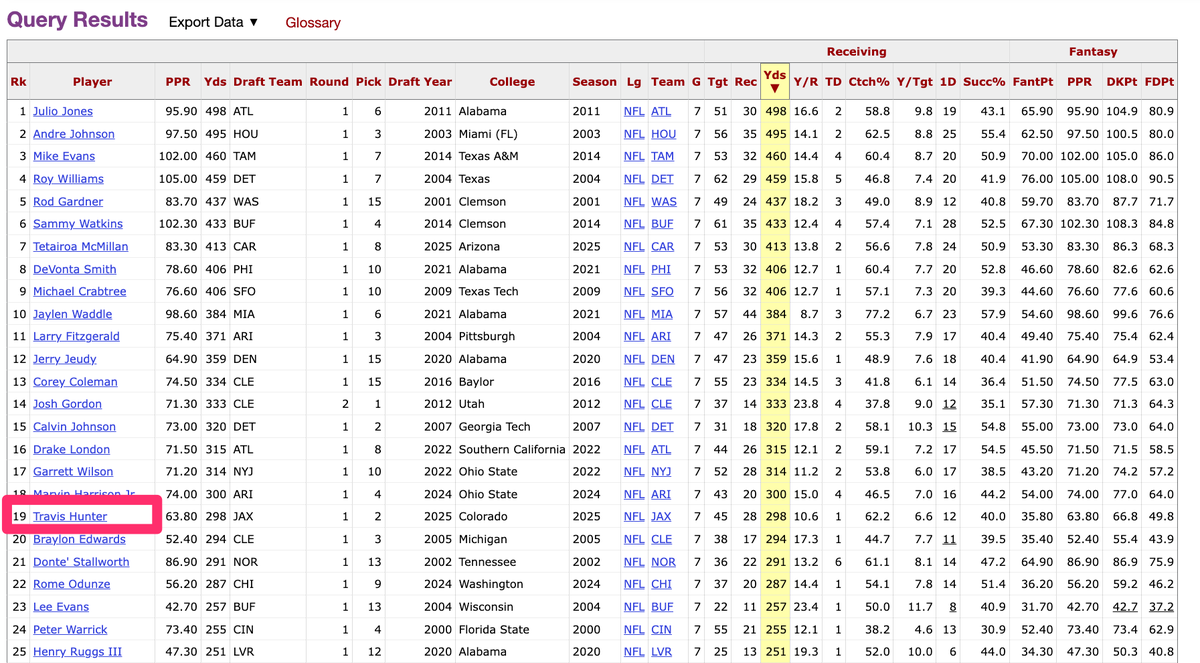This screenshot has height=663, width=1200.
Task: Sort table by Rk column header
Action: [x=18, y=82]
